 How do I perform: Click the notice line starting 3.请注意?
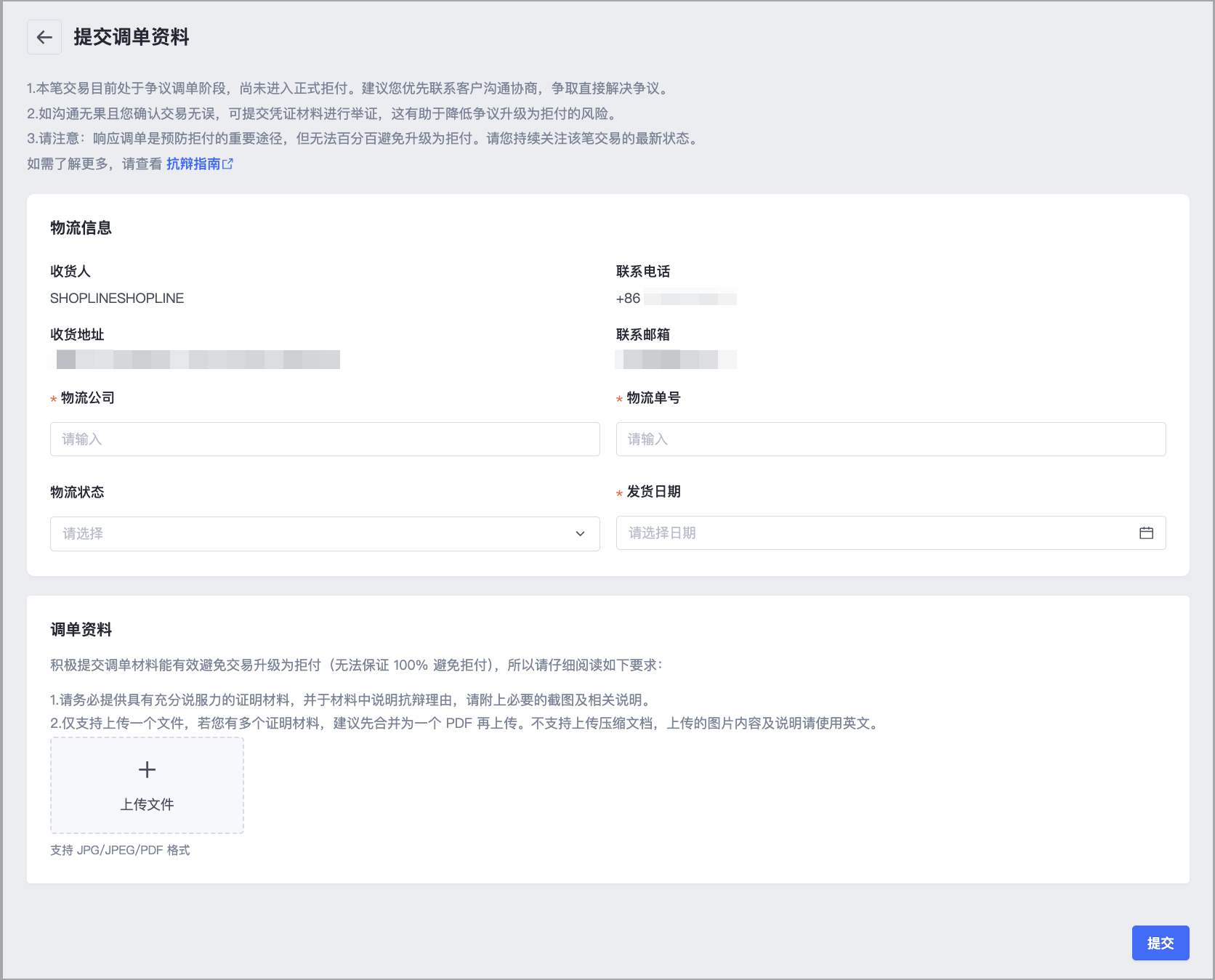click(363, 139)
